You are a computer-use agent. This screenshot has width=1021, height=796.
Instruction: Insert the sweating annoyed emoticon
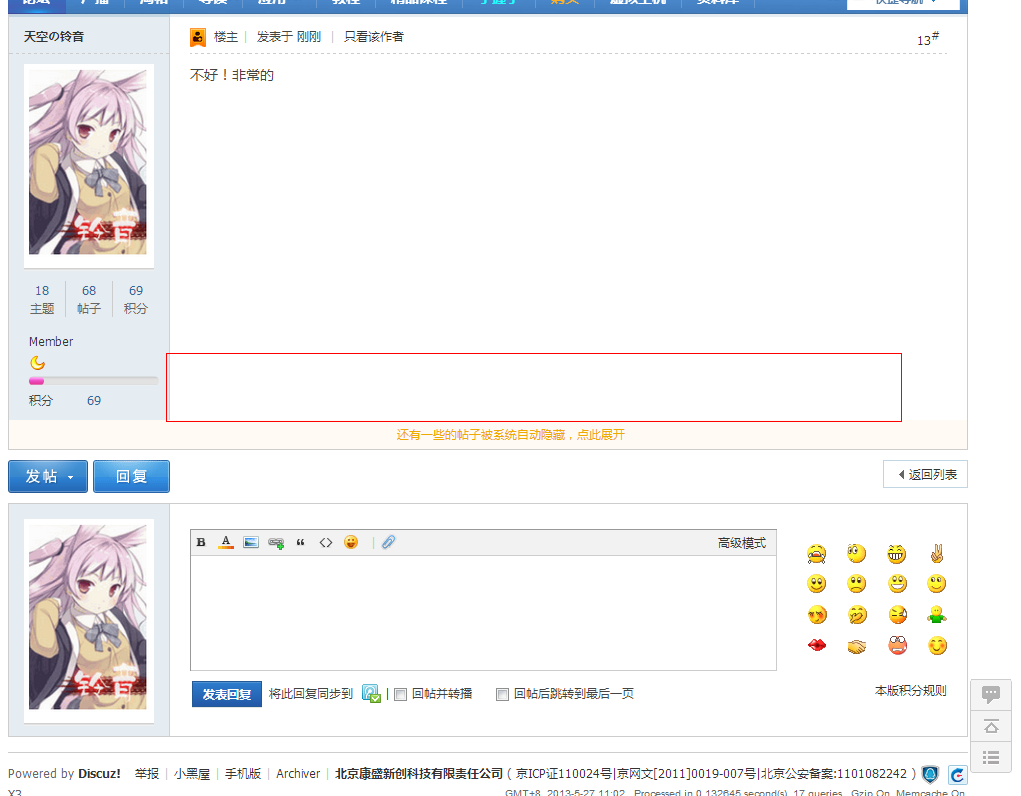point(898,614)
